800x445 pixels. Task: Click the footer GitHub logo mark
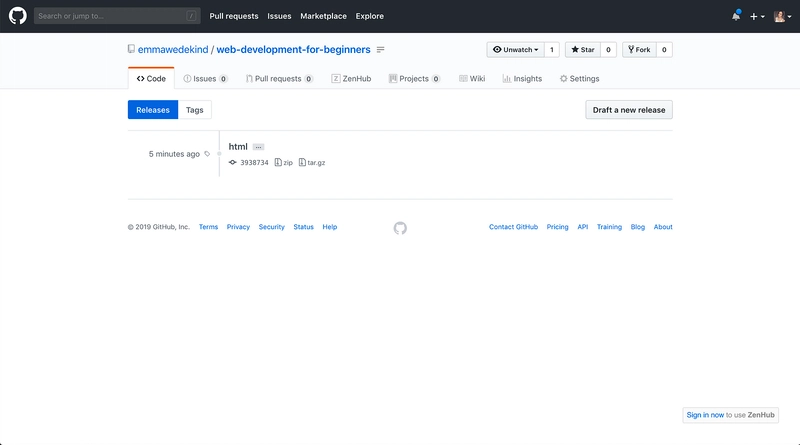400,228
